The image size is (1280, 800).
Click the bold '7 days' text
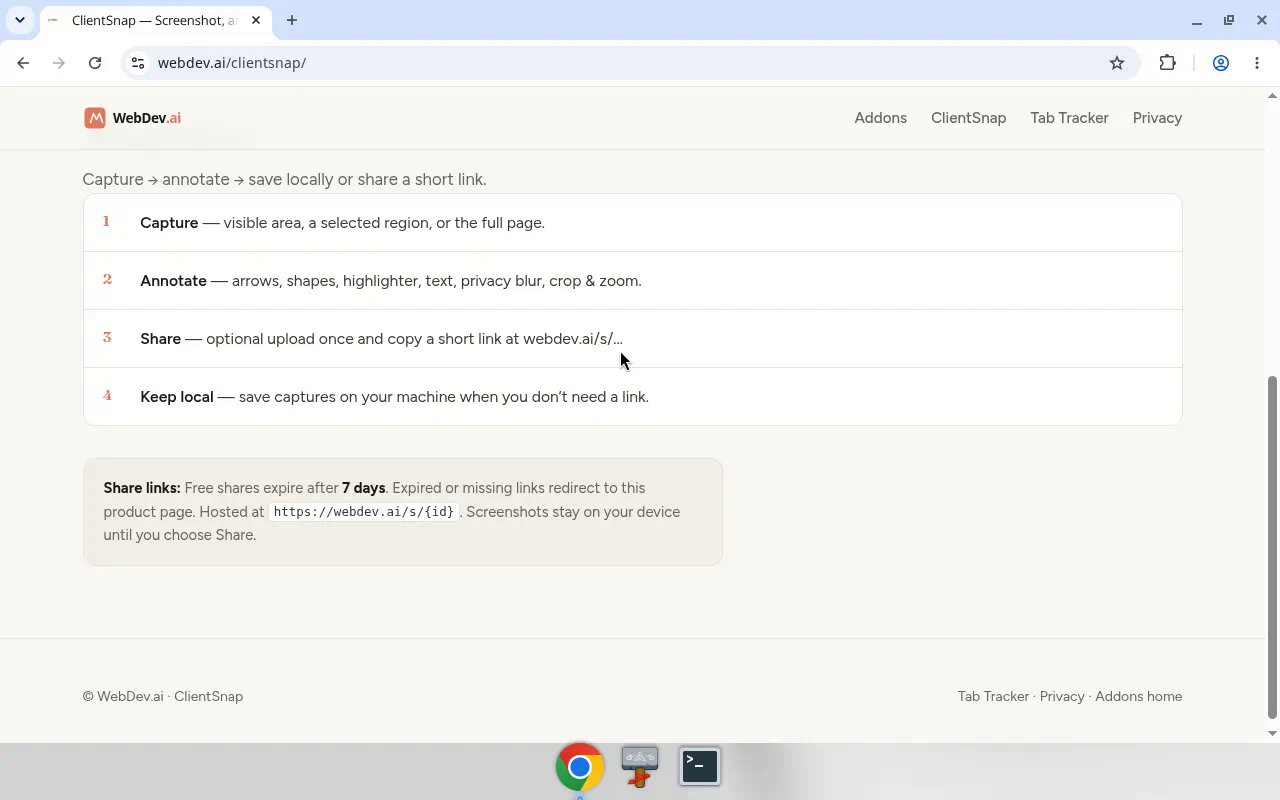click(363, 488)
